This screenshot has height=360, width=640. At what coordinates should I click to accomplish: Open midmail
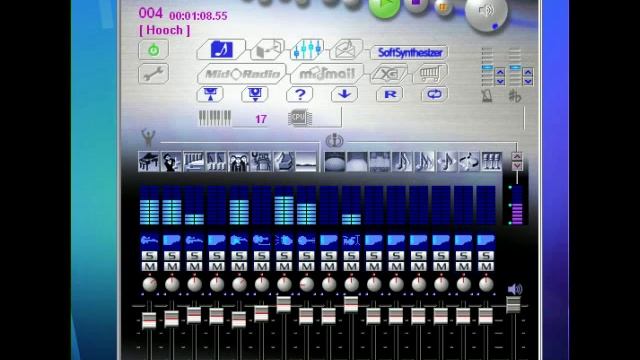tap(327, 74)
